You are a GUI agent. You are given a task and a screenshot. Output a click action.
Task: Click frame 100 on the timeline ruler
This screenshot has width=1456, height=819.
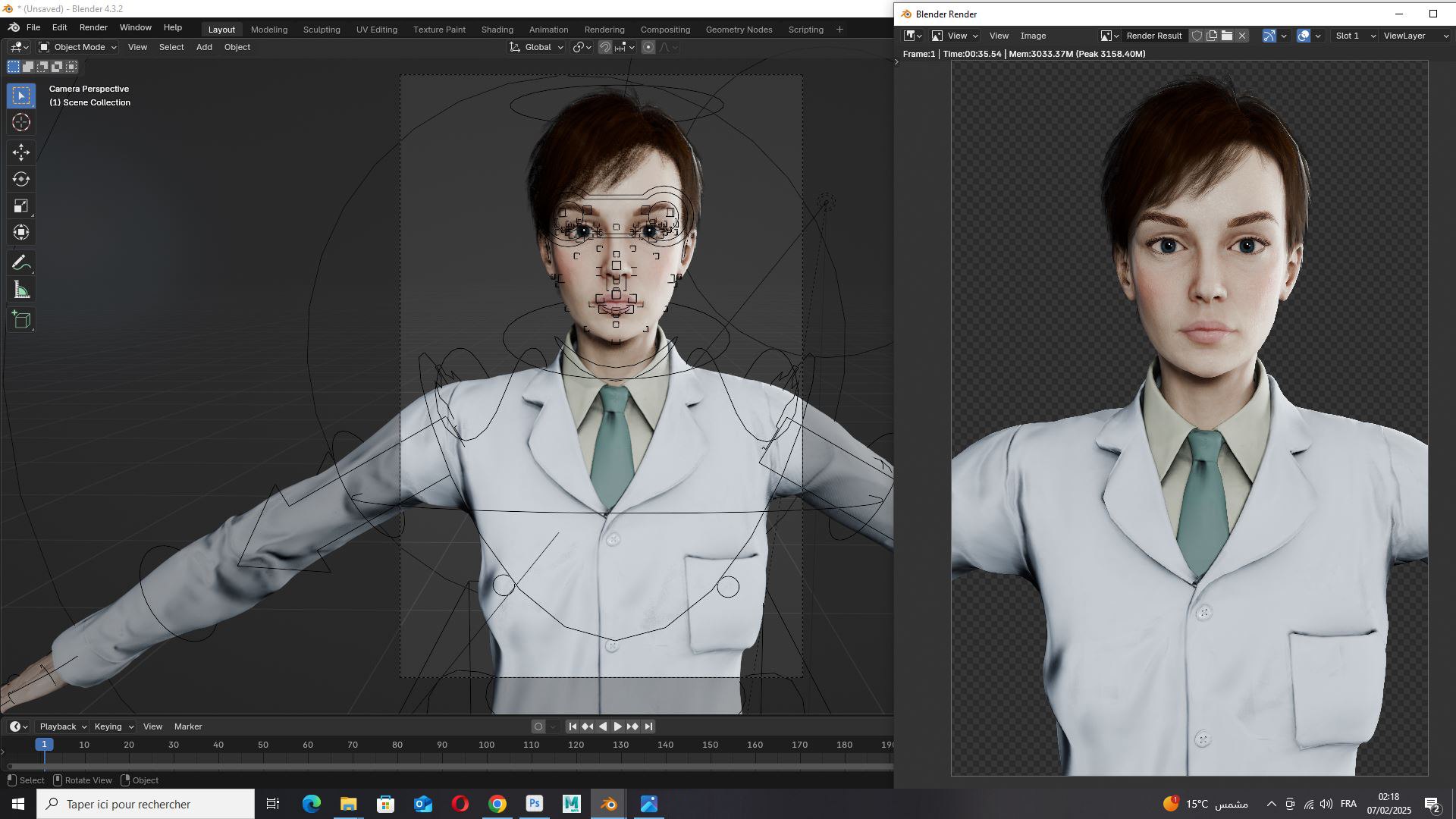[486, 745]
